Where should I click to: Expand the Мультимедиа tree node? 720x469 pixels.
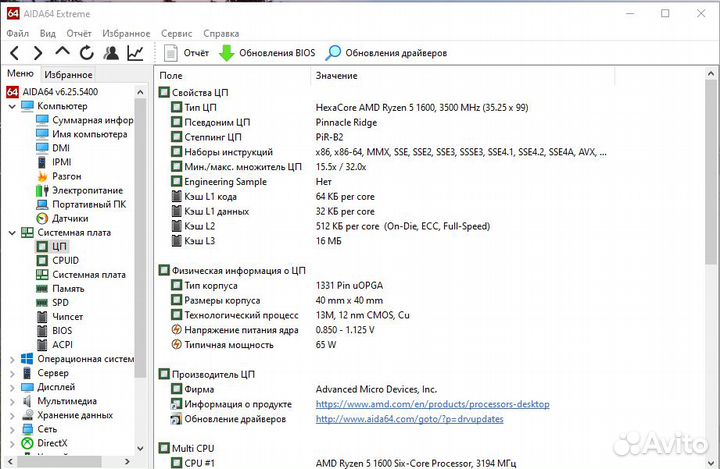(x=12, y=401)
